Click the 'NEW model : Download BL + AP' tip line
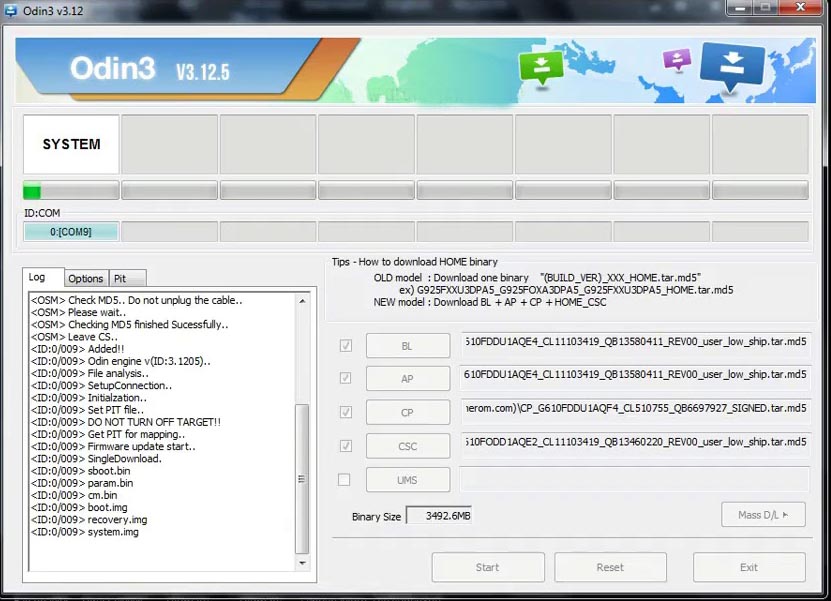The image size is (831, 601). (490, 302)
